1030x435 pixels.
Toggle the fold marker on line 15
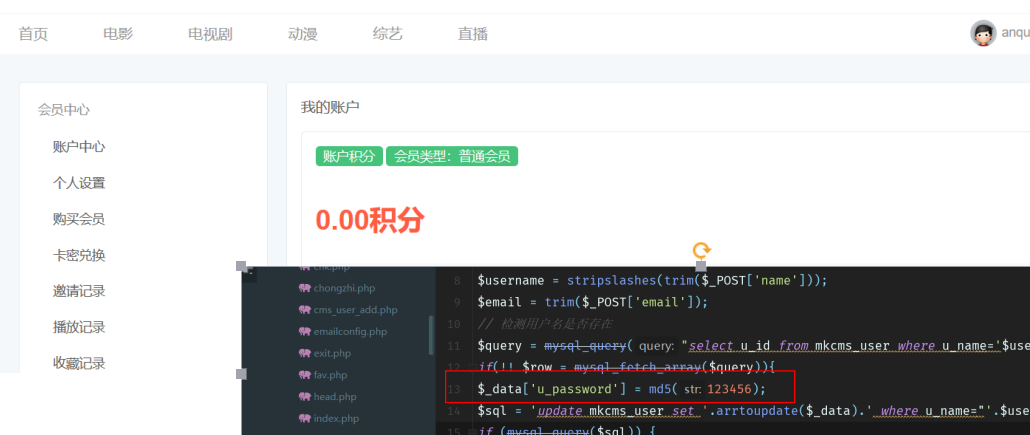[473, 432]
